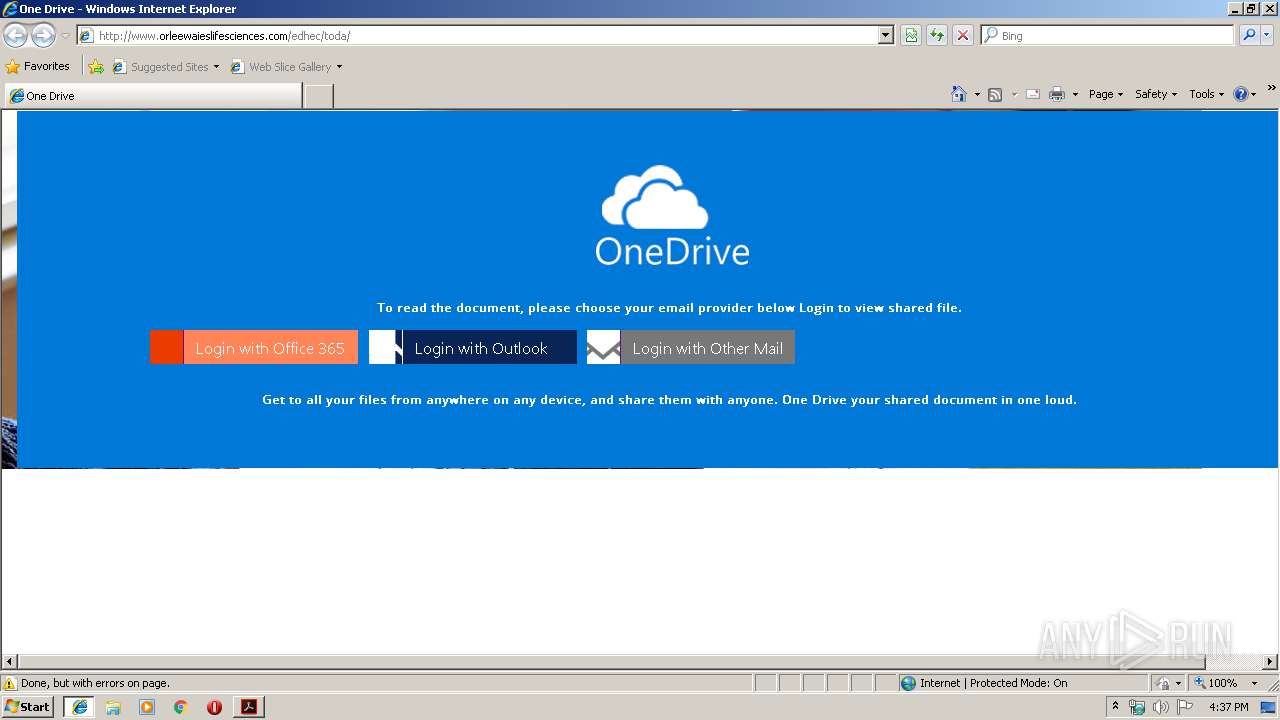Click the RSS Feeds icon
This screenshot has height=720, width=1280.
point(995,94)
